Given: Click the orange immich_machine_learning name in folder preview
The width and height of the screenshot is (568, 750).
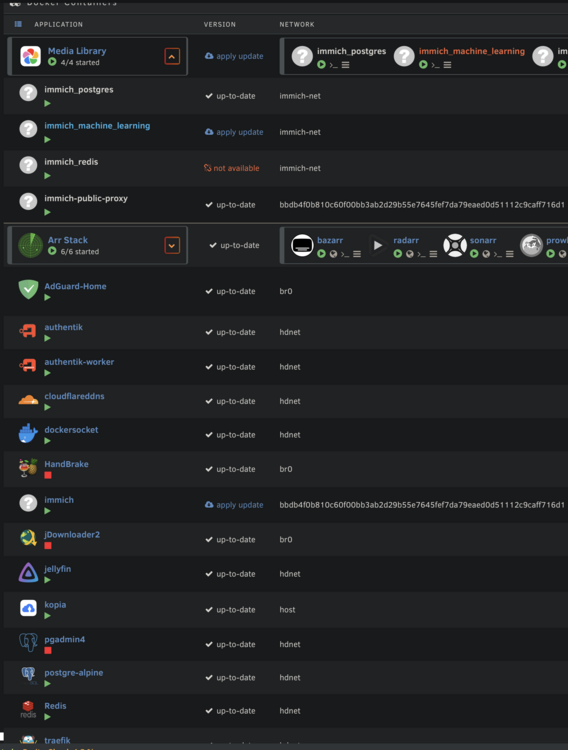Looking at the screenshot, I should click(x=472, y=51).
